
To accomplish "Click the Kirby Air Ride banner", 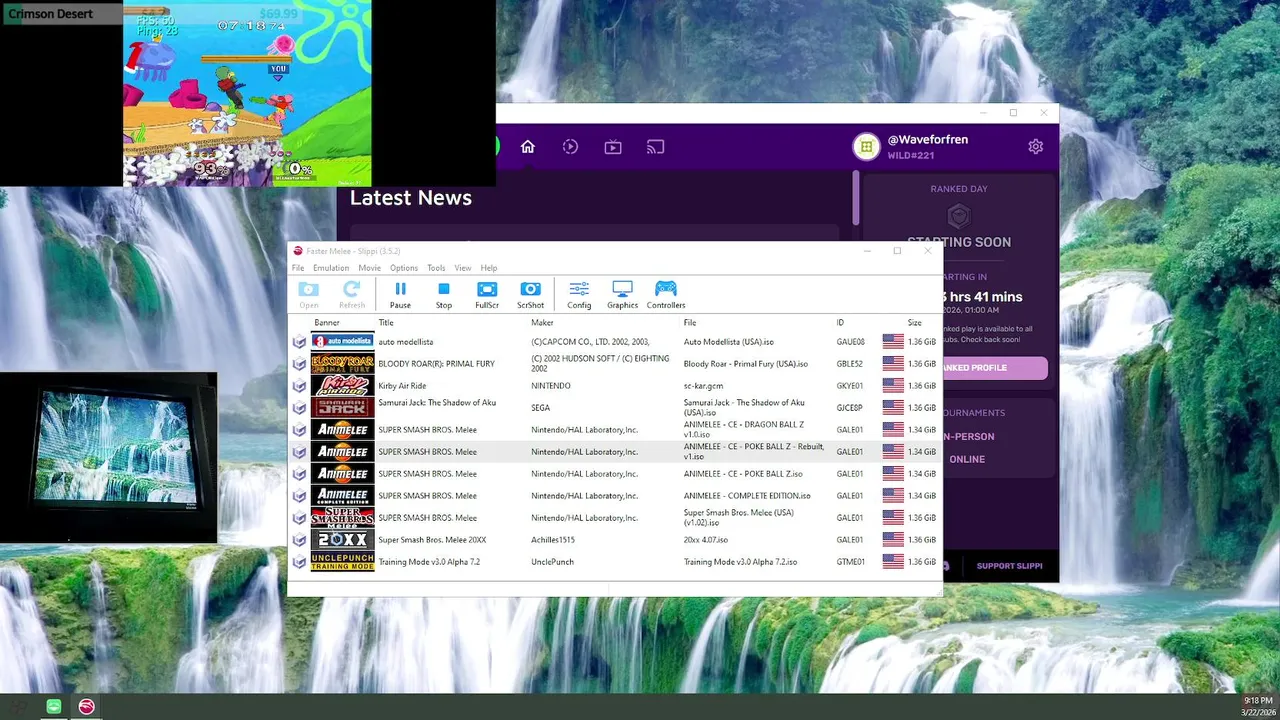I will pyautogui.click(x=343, y=386).
